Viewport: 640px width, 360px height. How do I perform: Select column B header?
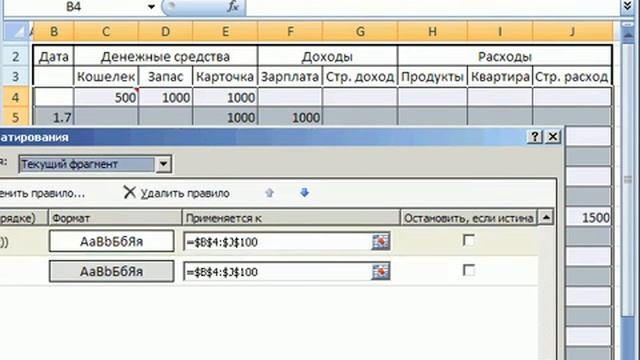[x=54, y=31]
